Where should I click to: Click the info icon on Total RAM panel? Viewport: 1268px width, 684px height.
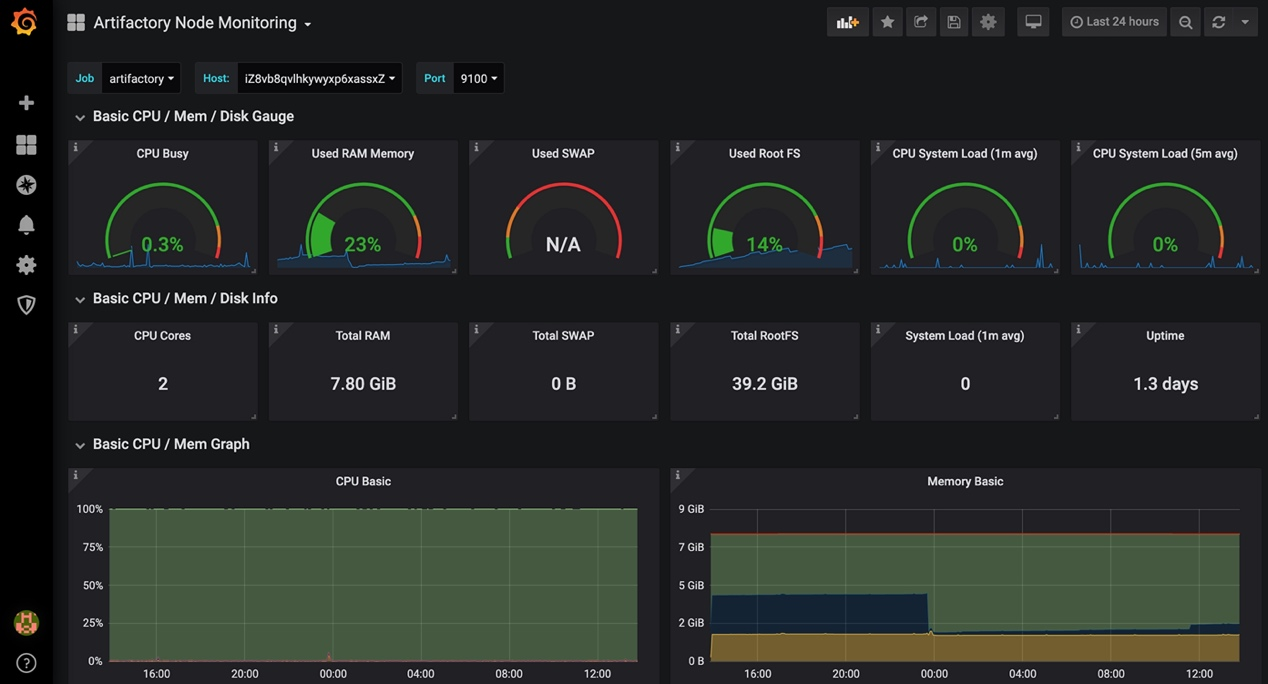click(275, 329)
